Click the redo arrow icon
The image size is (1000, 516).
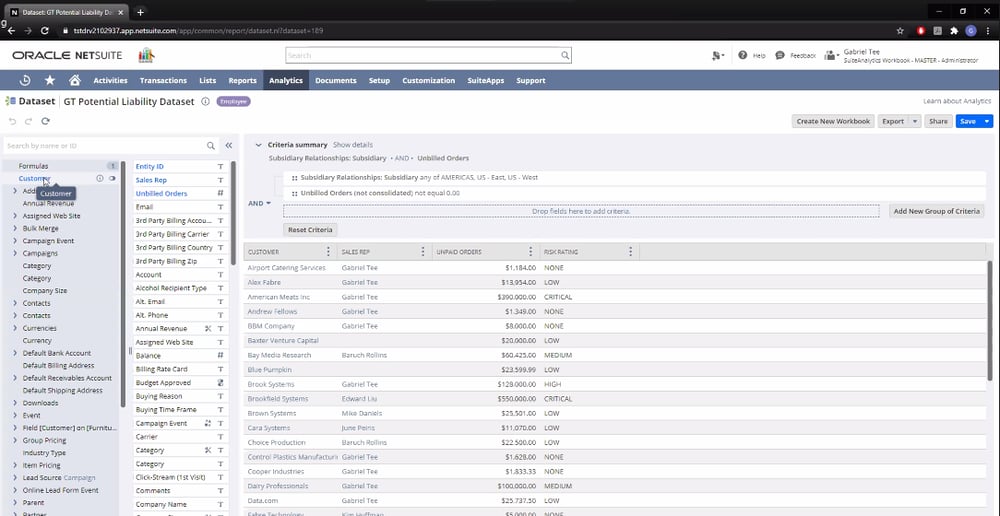pos(28,121)
